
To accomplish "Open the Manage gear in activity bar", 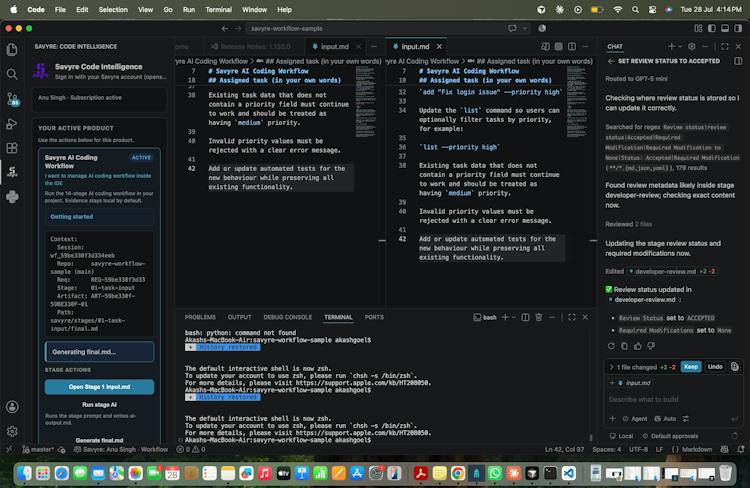I will point(12,431).
